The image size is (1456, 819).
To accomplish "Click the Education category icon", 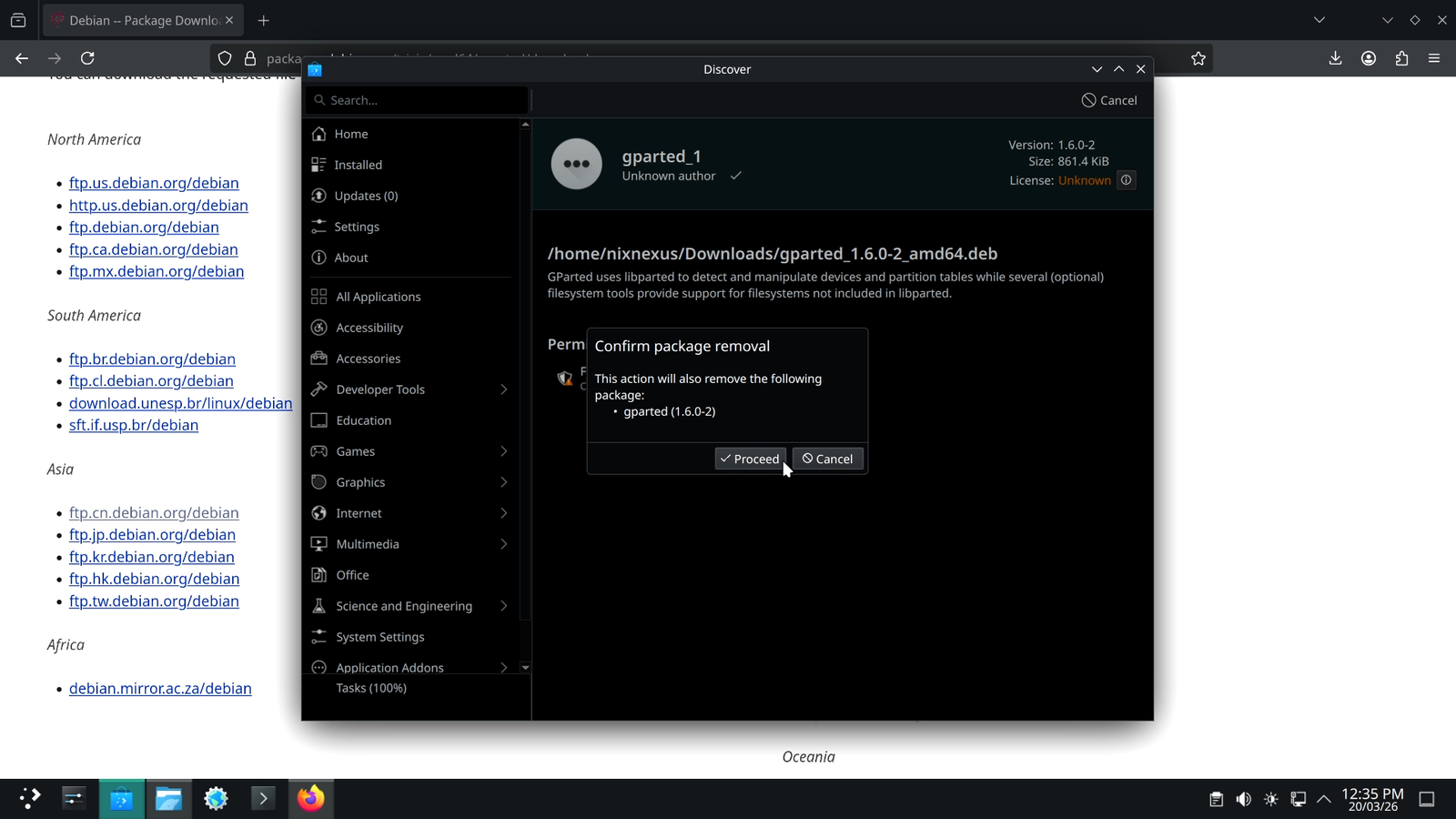I will point(318,420).
